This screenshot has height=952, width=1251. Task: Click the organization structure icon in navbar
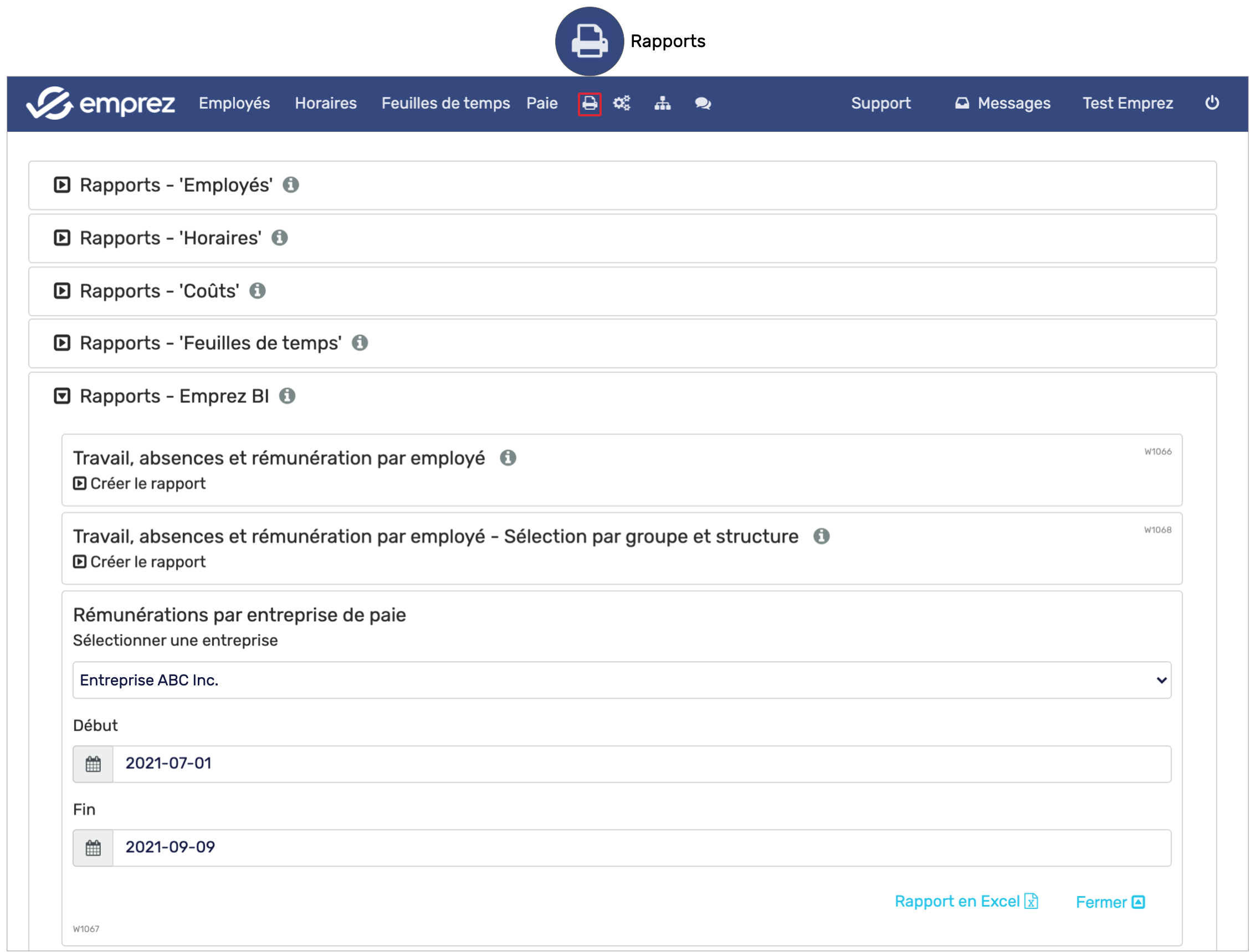[662, 104]
